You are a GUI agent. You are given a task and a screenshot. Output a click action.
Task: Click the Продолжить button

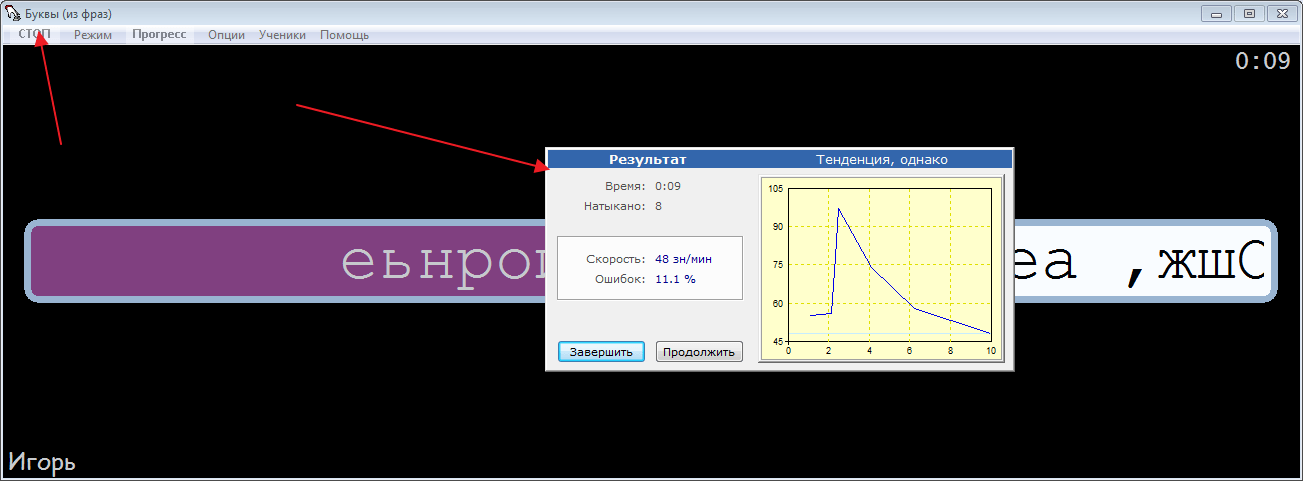coord(699,352)
